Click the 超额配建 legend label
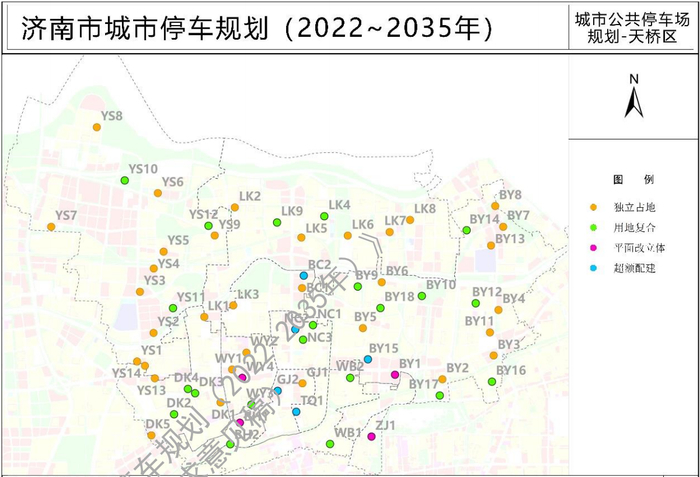The height and width of the screenshot is (477, 700). click(634, 268)
